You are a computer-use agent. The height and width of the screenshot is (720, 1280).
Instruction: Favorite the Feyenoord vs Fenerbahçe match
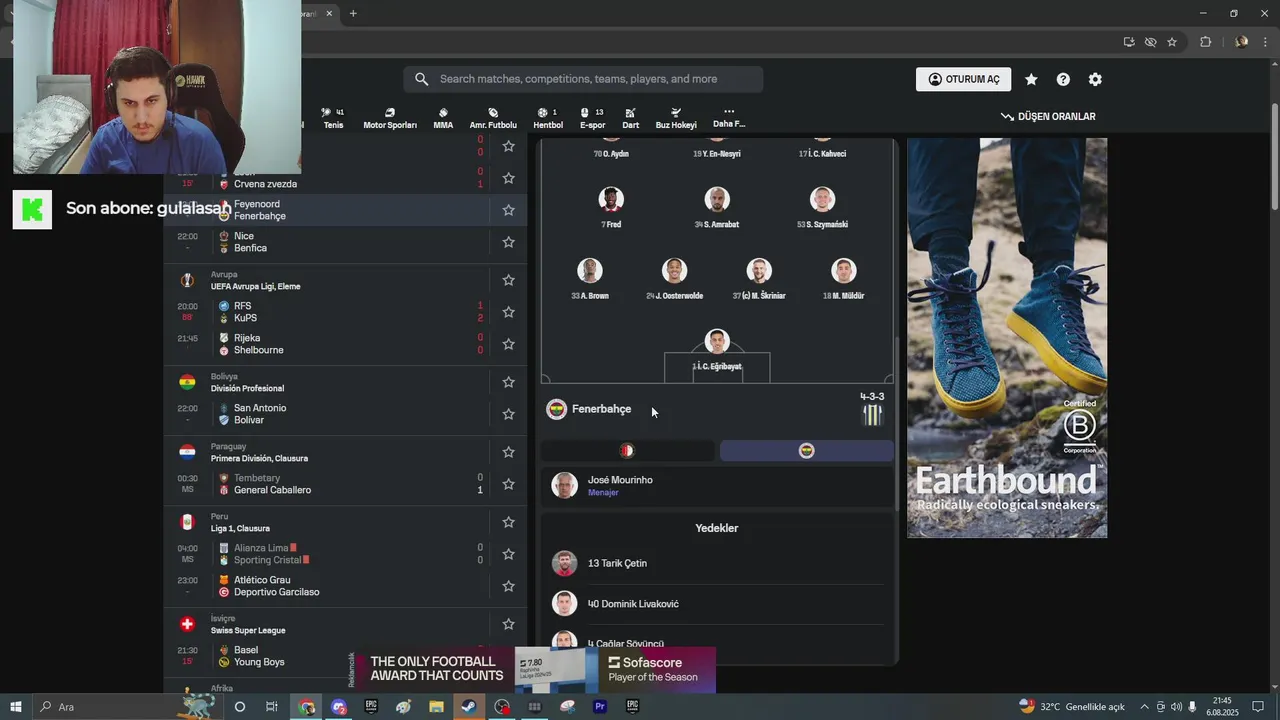(x=508, y=210)
